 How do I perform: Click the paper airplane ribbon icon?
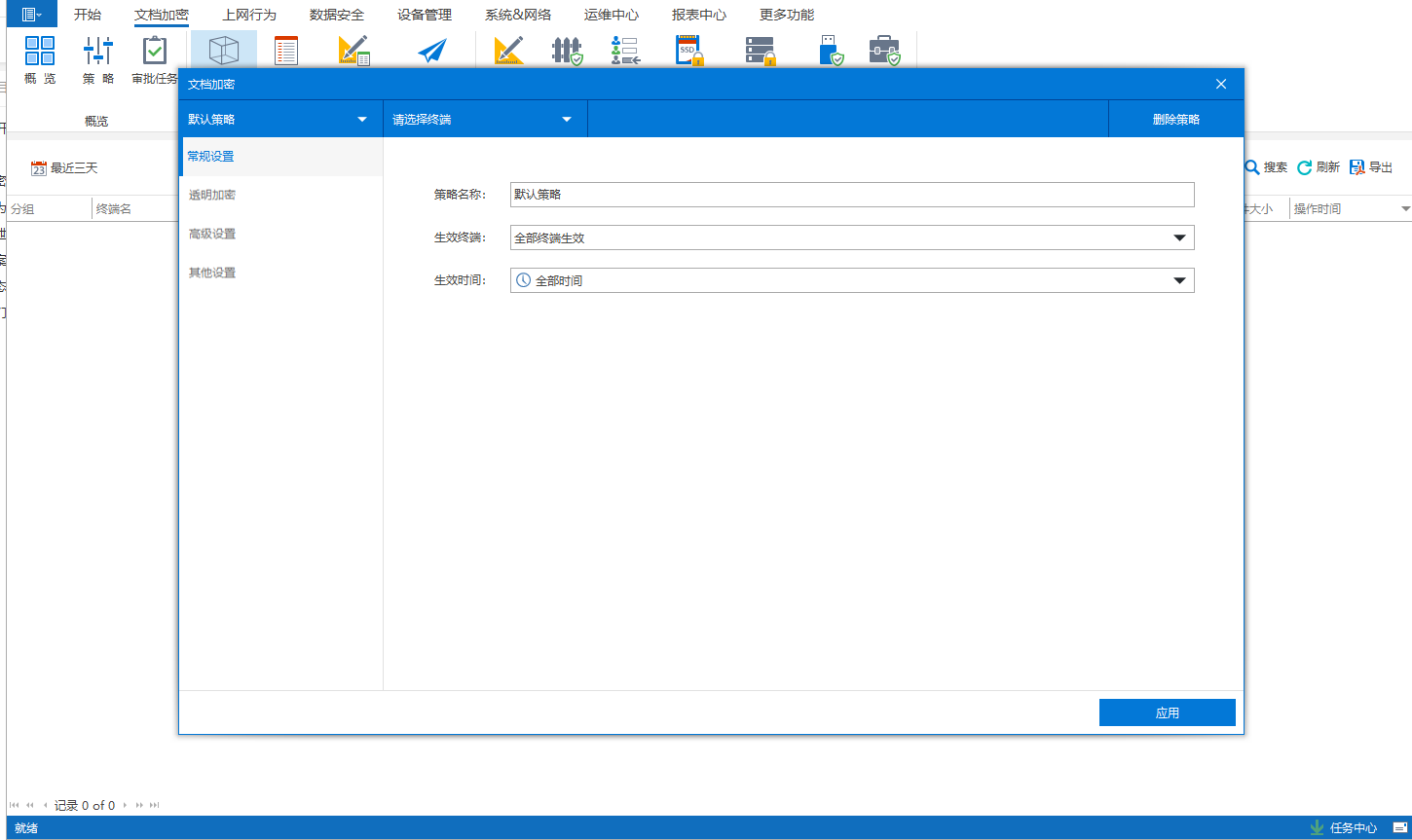(431, 51)
